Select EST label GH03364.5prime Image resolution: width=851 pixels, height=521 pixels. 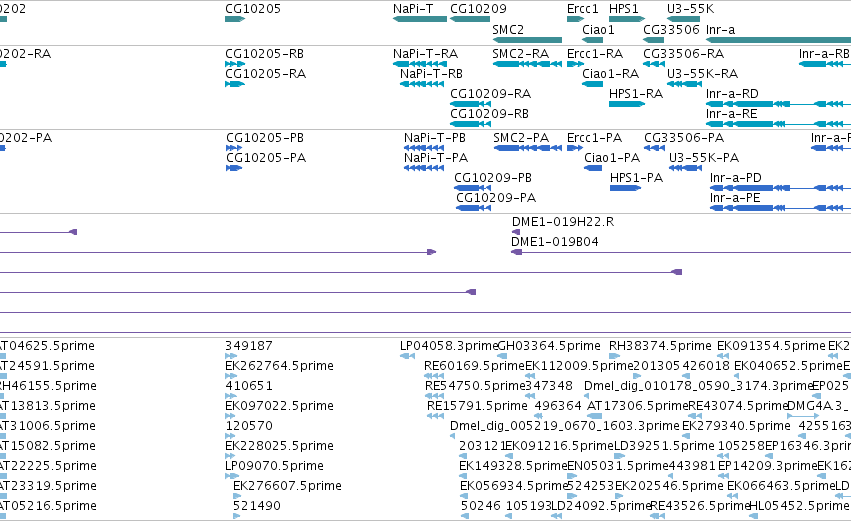(x=549, y=346)
